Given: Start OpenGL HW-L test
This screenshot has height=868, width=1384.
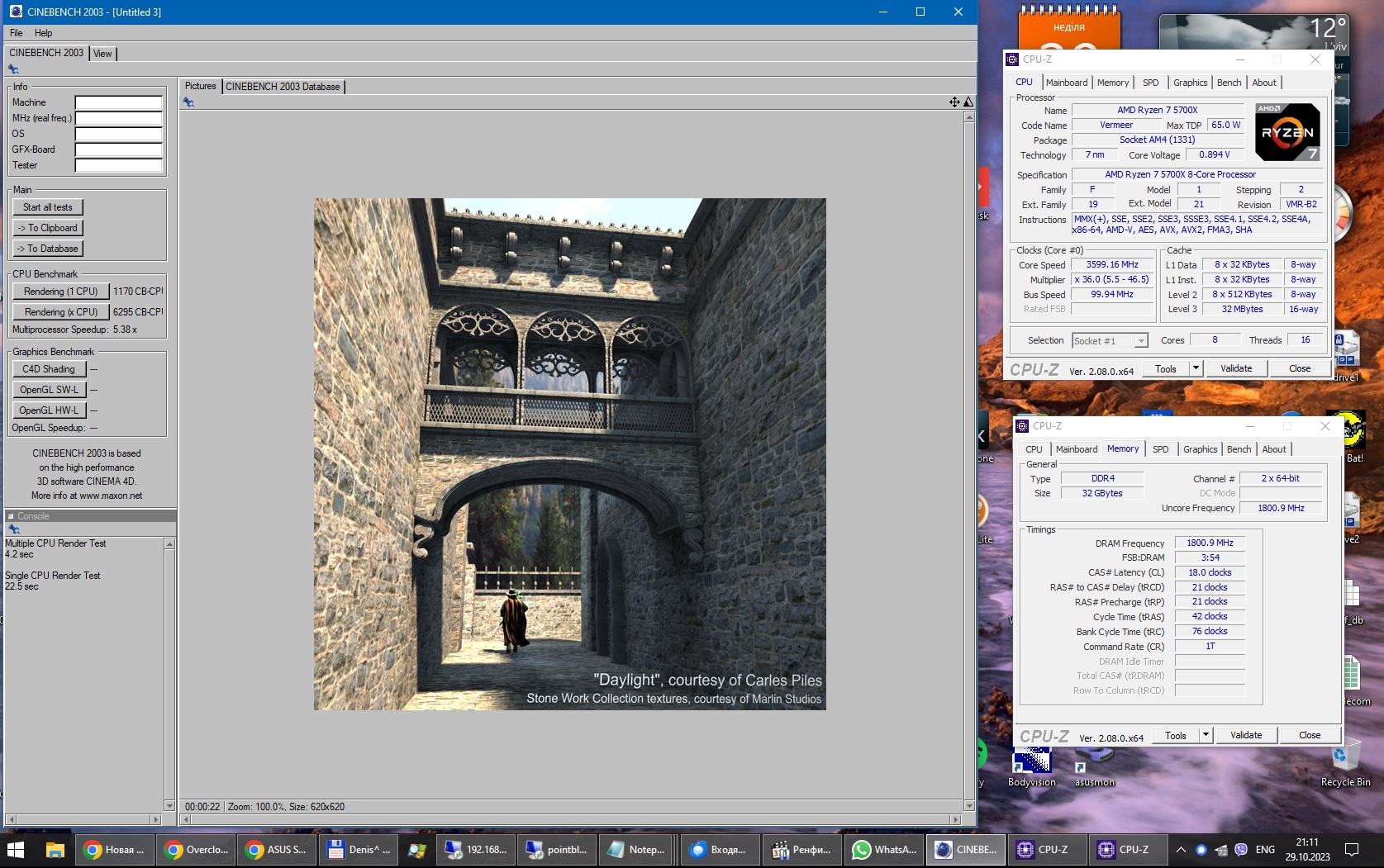Looking at the screenshot, I should coord(49,410).
